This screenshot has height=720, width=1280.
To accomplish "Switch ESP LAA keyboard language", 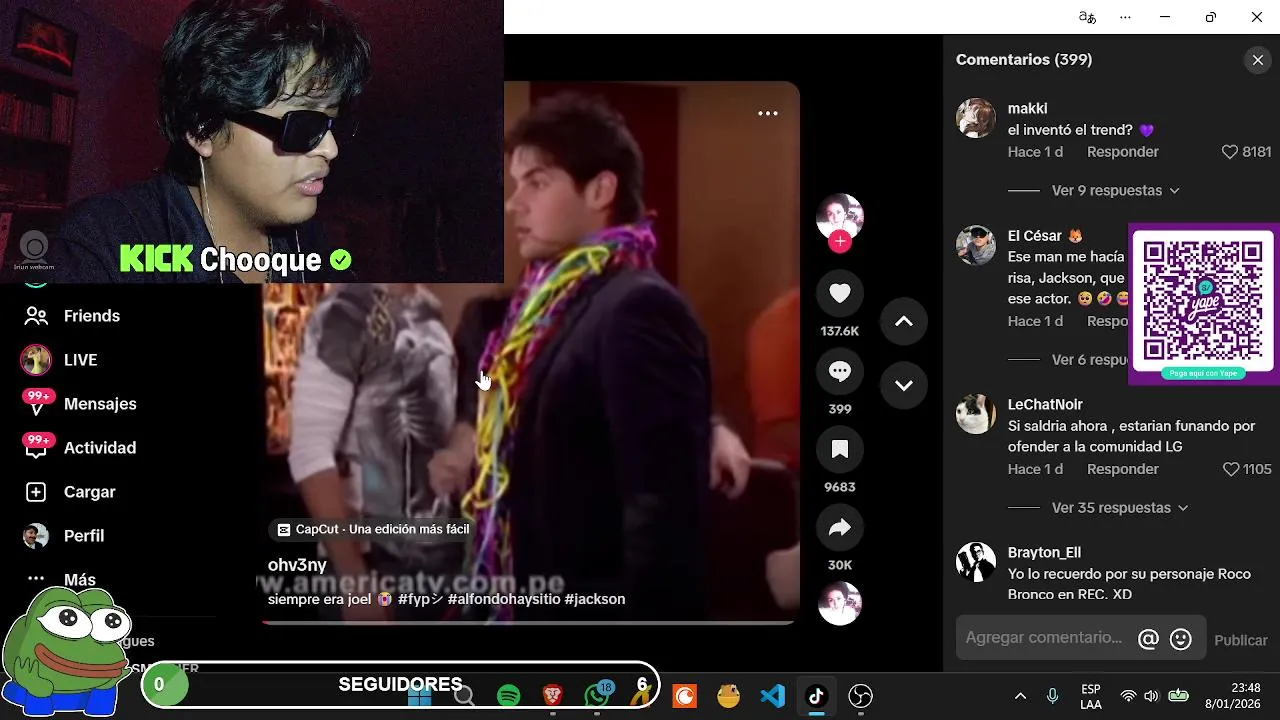I will tap(1091, 696).
